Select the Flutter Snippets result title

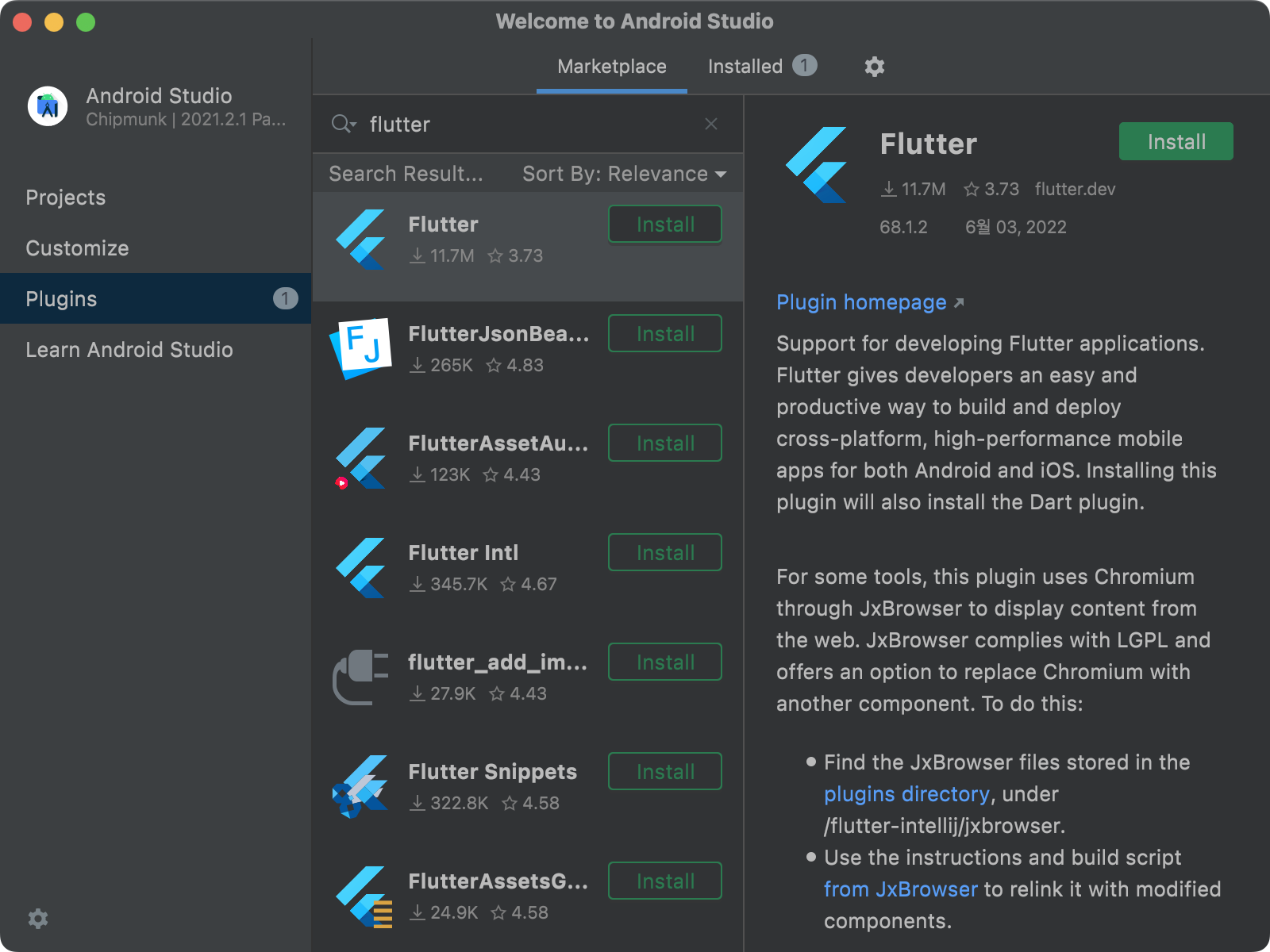pos(492,772)
